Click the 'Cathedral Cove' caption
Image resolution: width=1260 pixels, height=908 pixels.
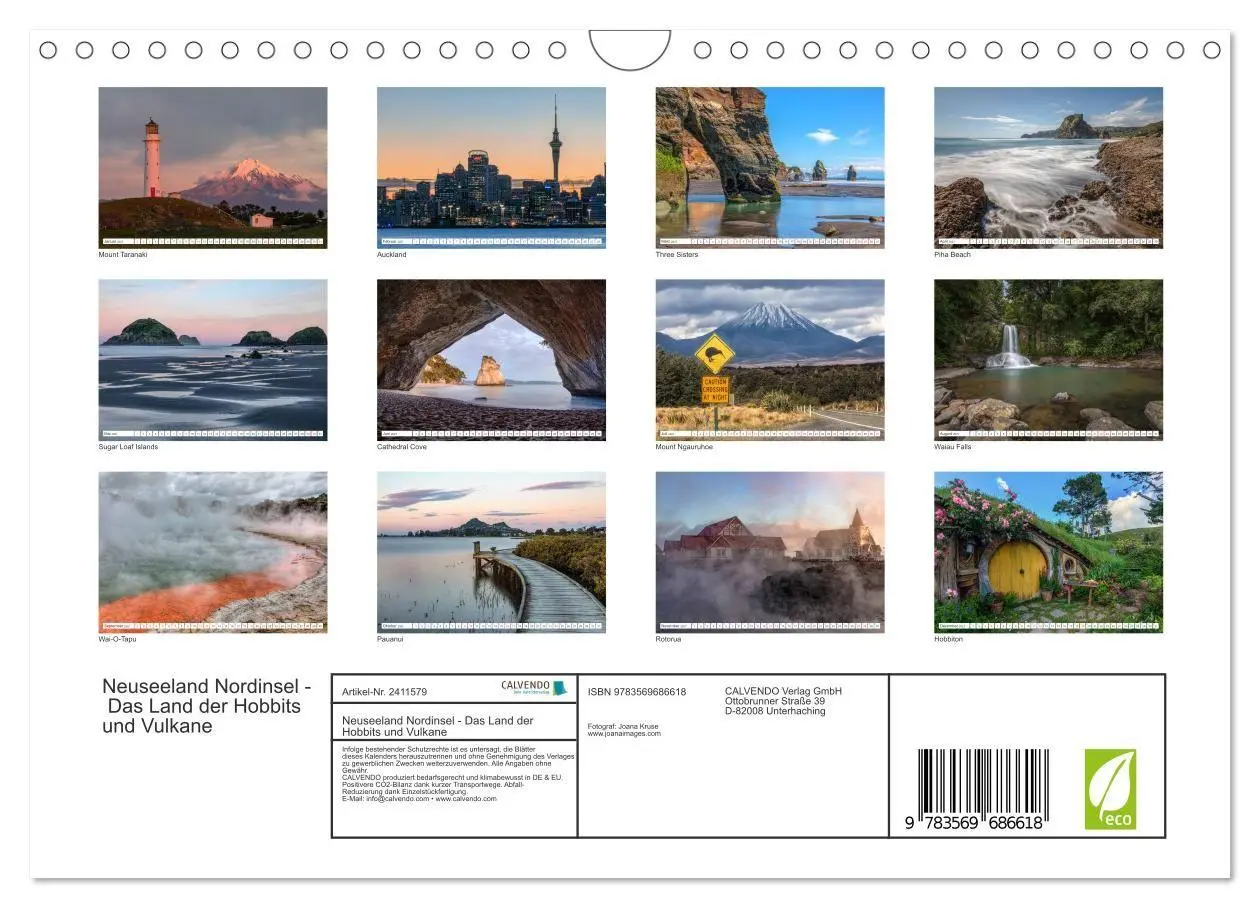[402, 447]
